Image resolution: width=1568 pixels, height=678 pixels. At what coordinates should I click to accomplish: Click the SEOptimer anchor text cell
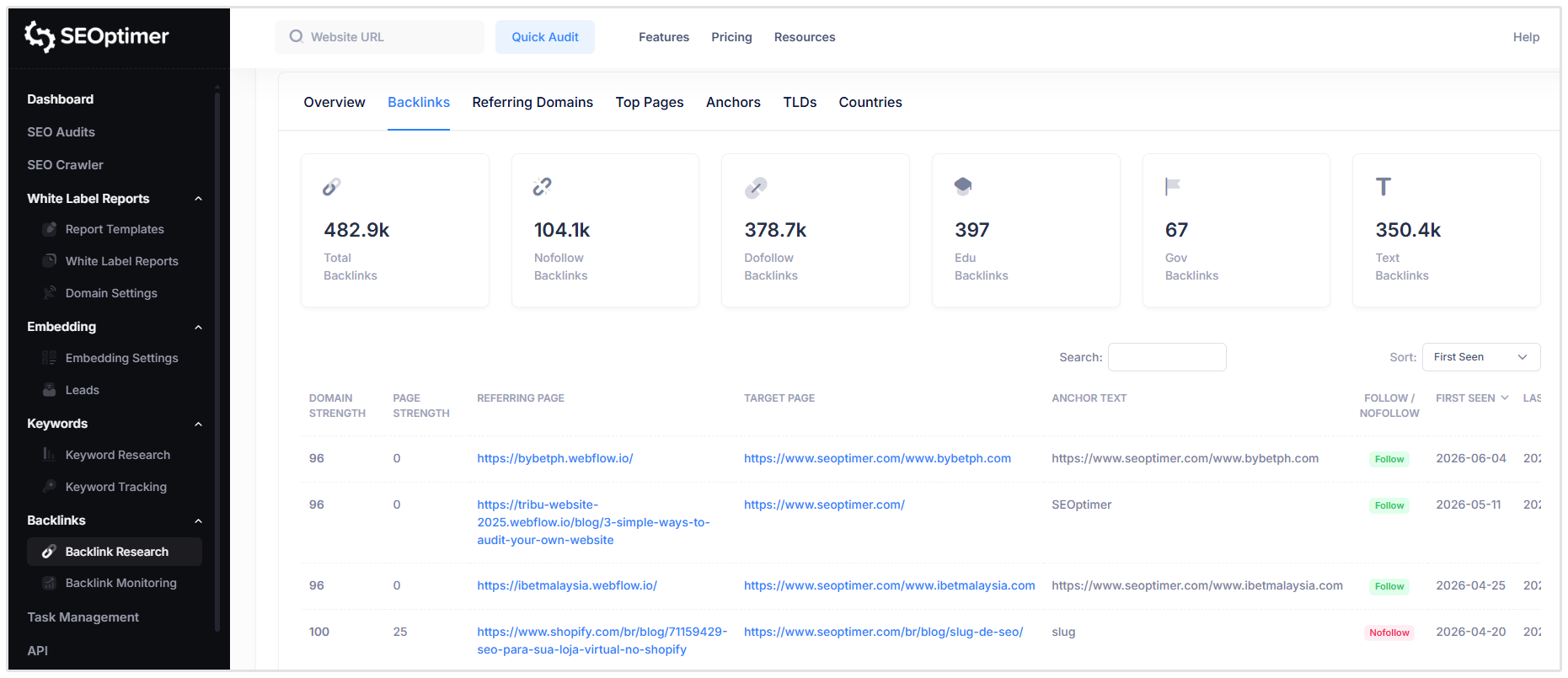(1081, 504)
